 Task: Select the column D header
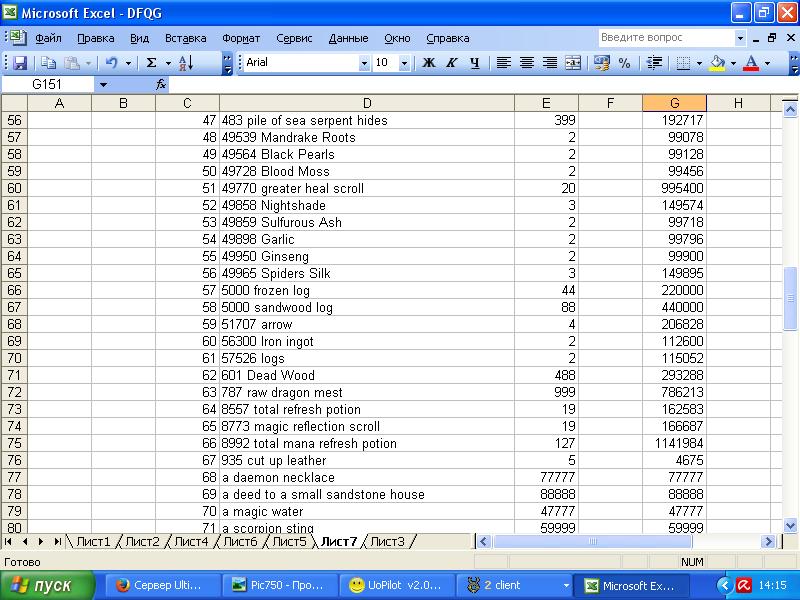point(367,103)
